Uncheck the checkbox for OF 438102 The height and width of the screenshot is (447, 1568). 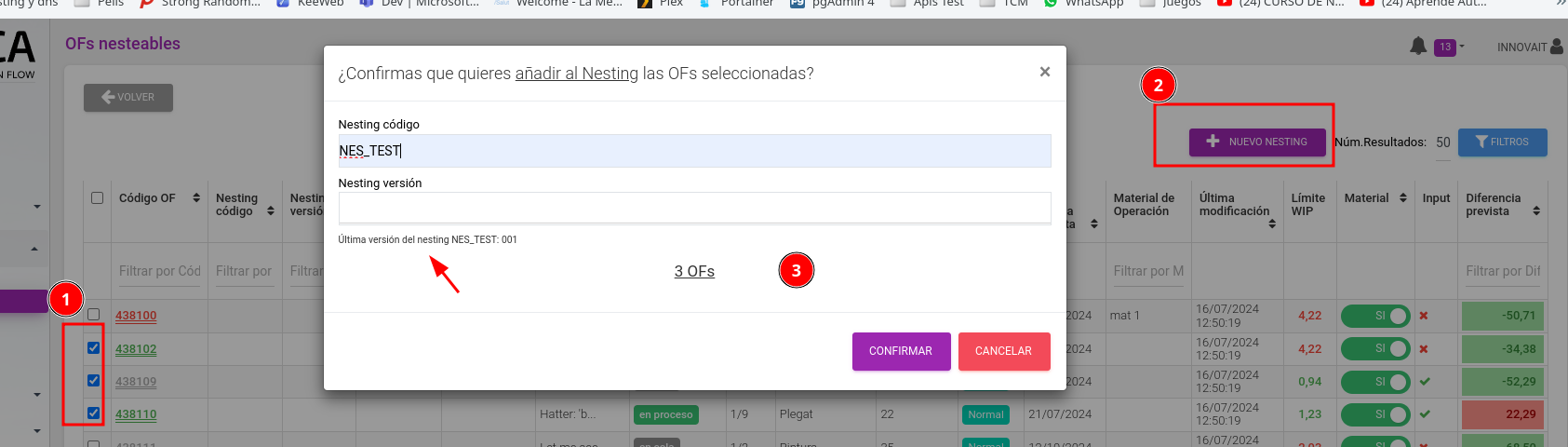[93, 347]
